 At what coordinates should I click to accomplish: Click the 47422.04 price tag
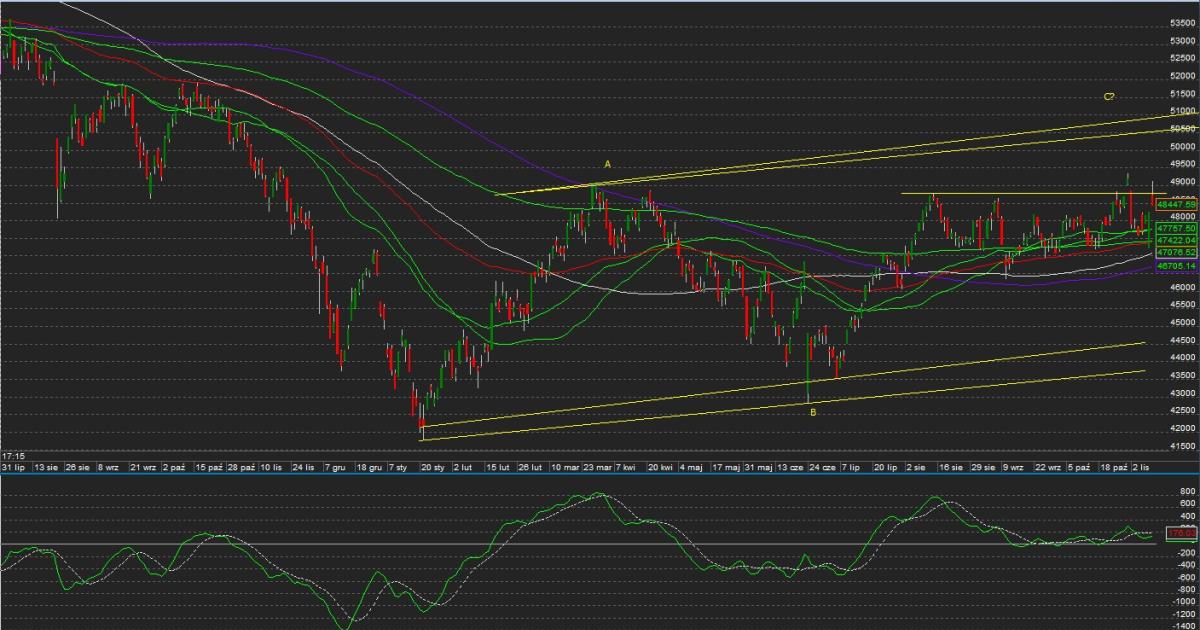[1176, 241]
